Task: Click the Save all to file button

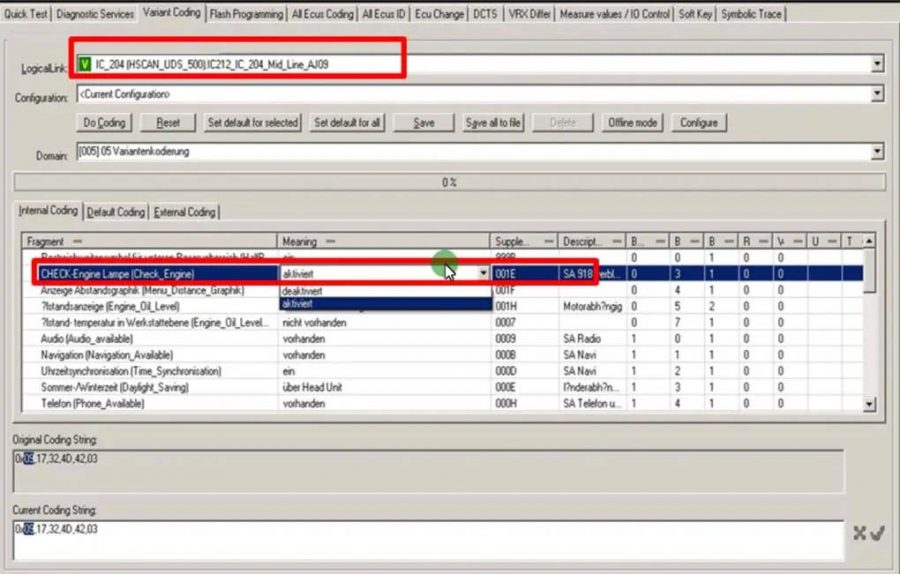Action: tap(493, 123)
